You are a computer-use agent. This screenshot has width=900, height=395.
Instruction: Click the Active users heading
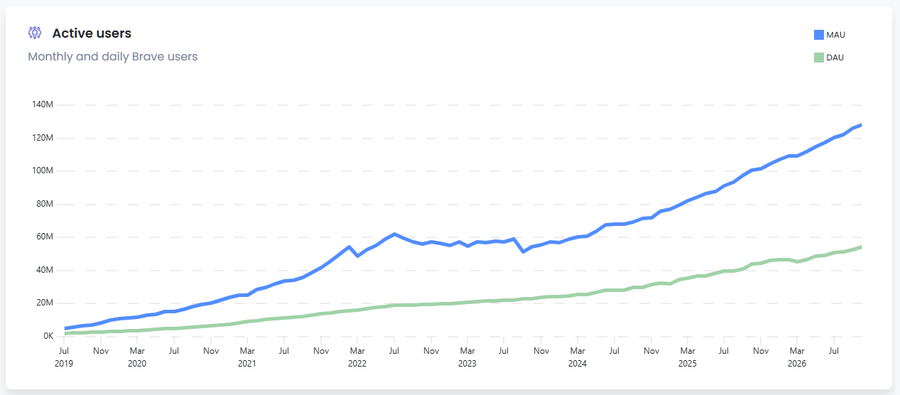click(92, 33)
